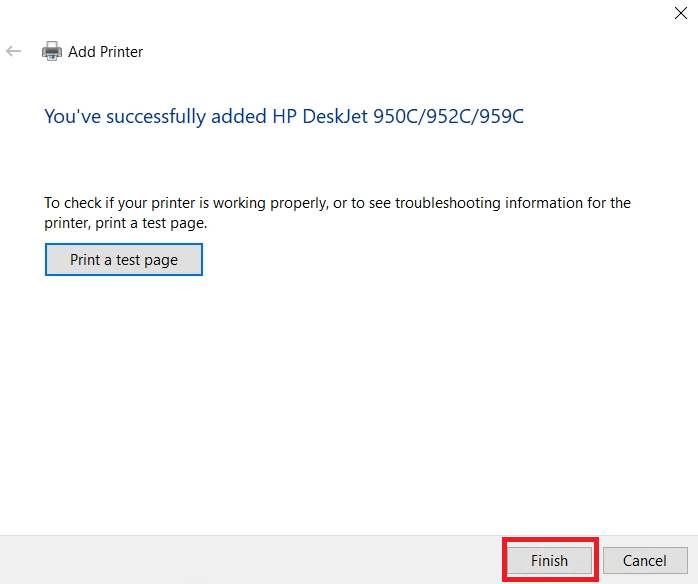Screen dimensions: 698x584
Task: Click the small printer glyph in the header
Action: click(x=52, y=51)
